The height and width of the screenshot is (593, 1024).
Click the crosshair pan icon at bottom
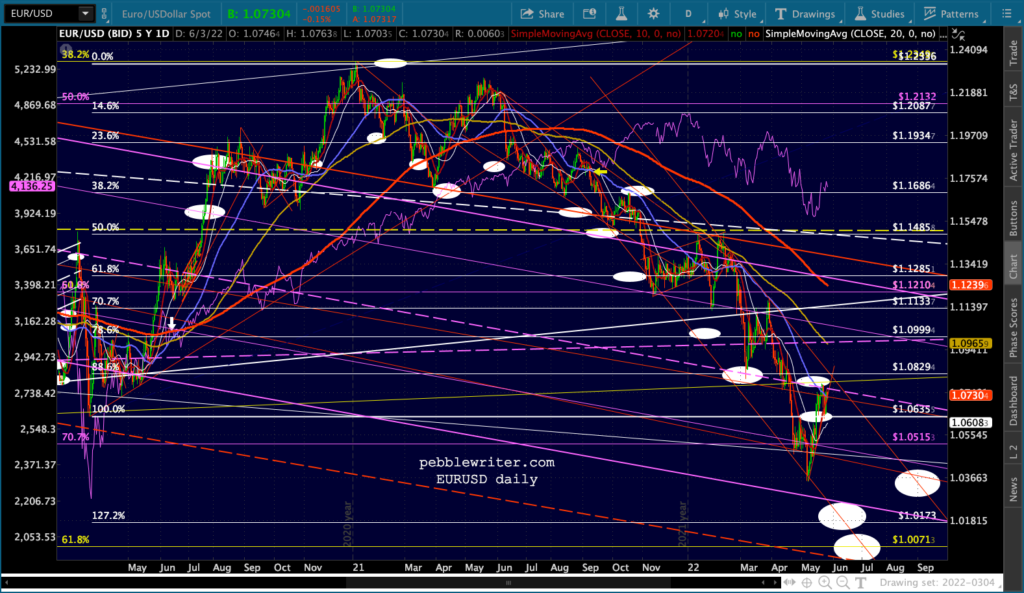[807, 583]
